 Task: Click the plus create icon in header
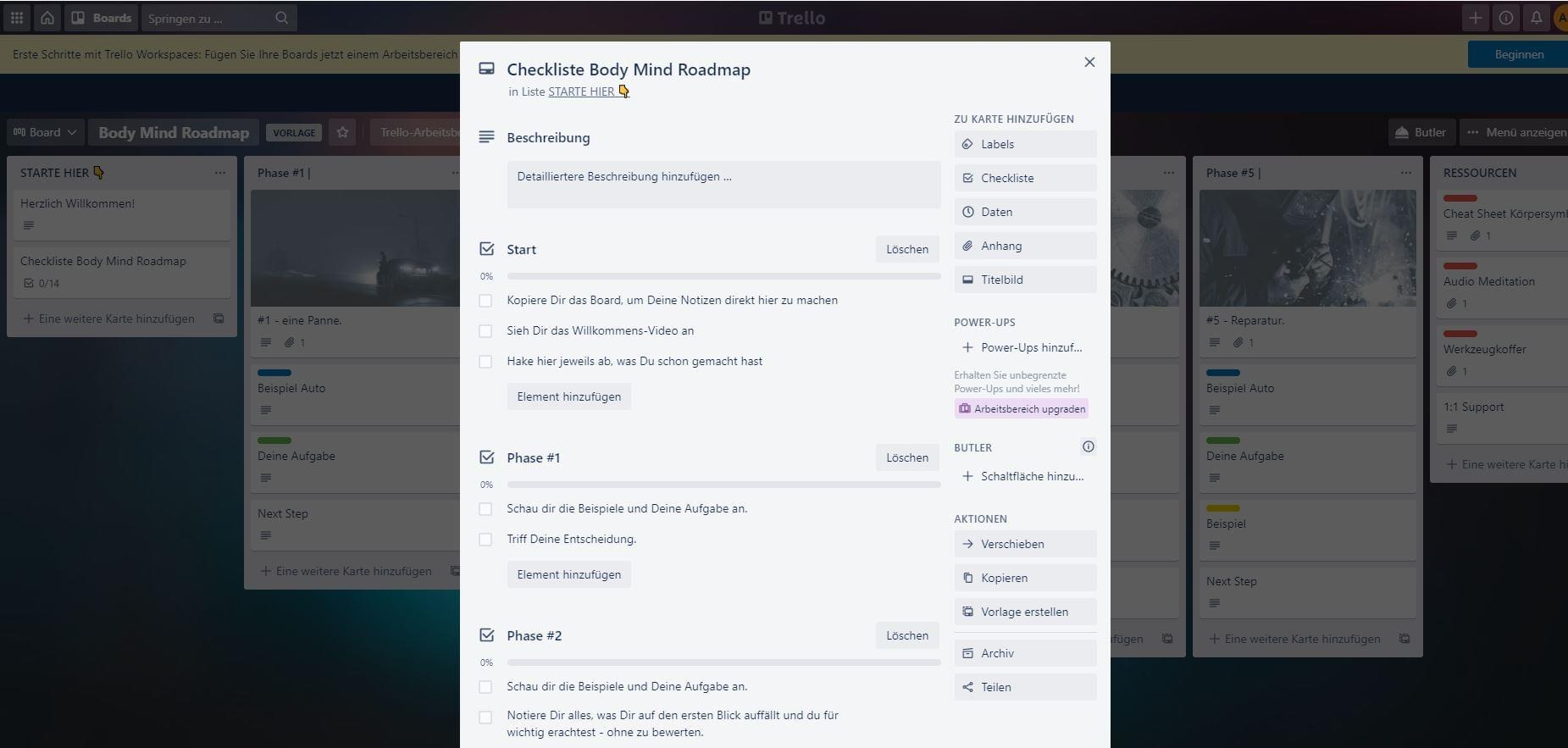pyautogui.click(x=1475, y=18)
